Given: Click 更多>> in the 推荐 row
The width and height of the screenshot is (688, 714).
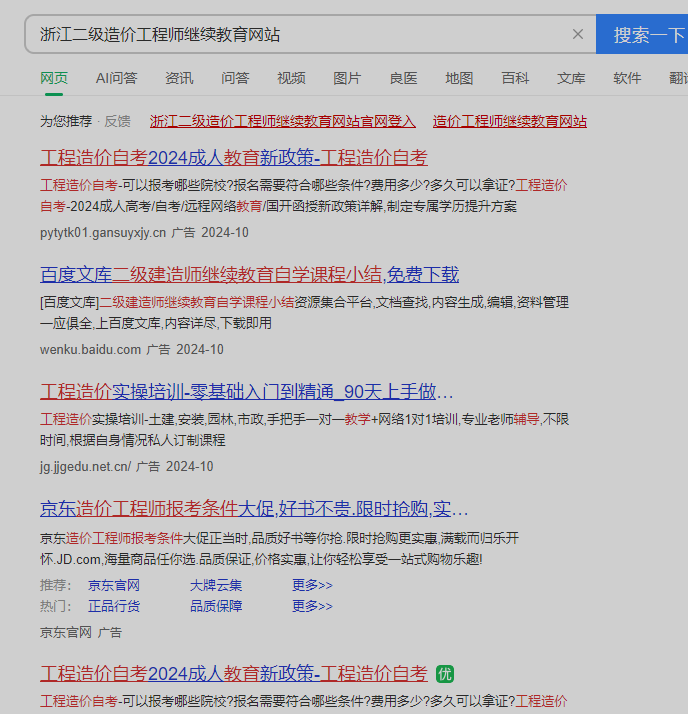Looking at the screenshot, I should pos(312,585).
